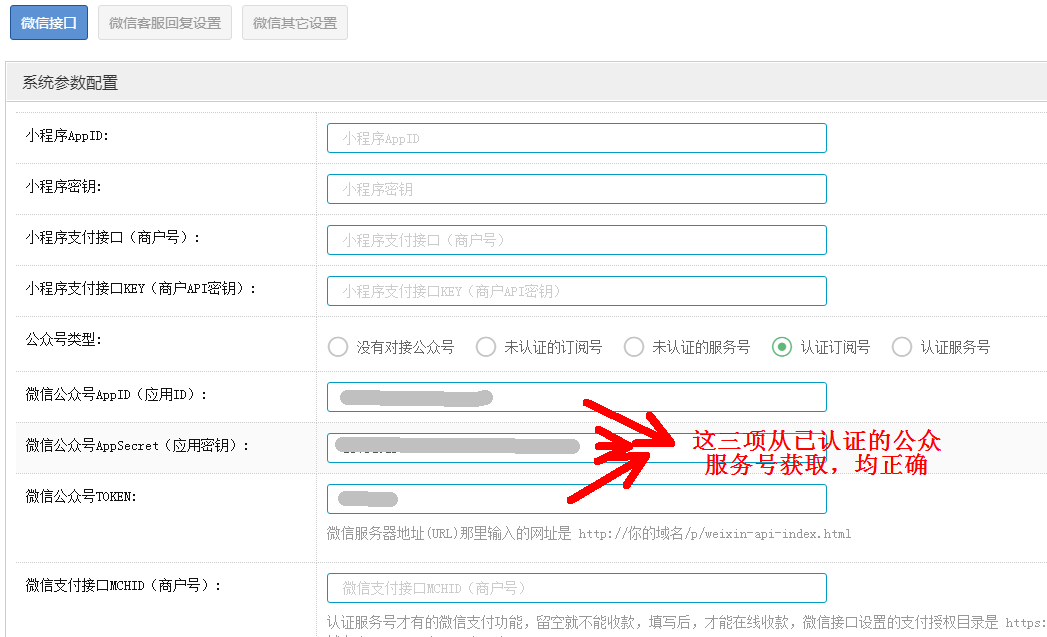Click the 微信公众号TOKEN input box
This screenshot has width=1047, height=637.
pos(576,499)
